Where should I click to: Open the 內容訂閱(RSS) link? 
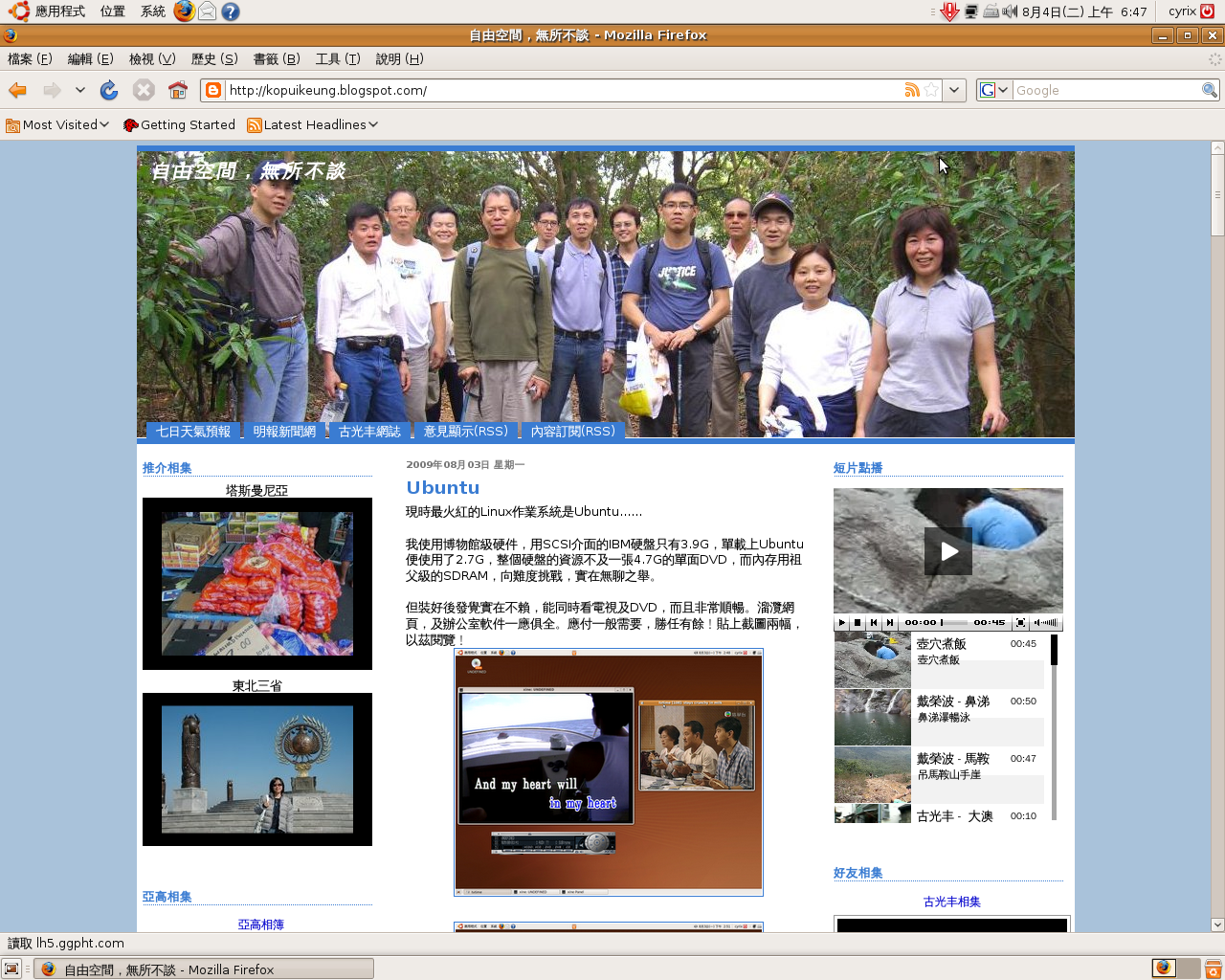point(573,432)
